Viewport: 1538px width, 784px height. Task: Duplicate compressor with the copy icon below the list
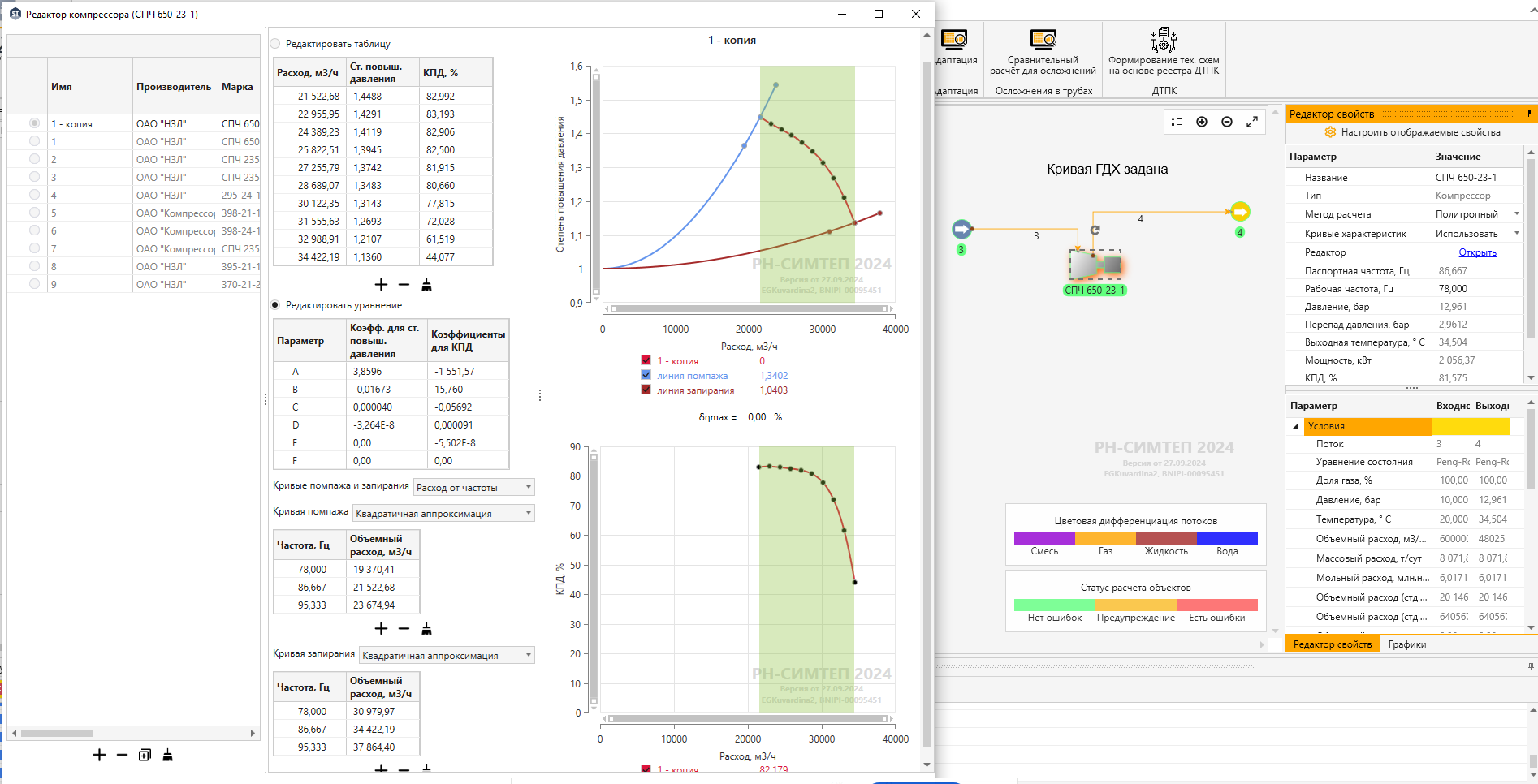(145, 755)
